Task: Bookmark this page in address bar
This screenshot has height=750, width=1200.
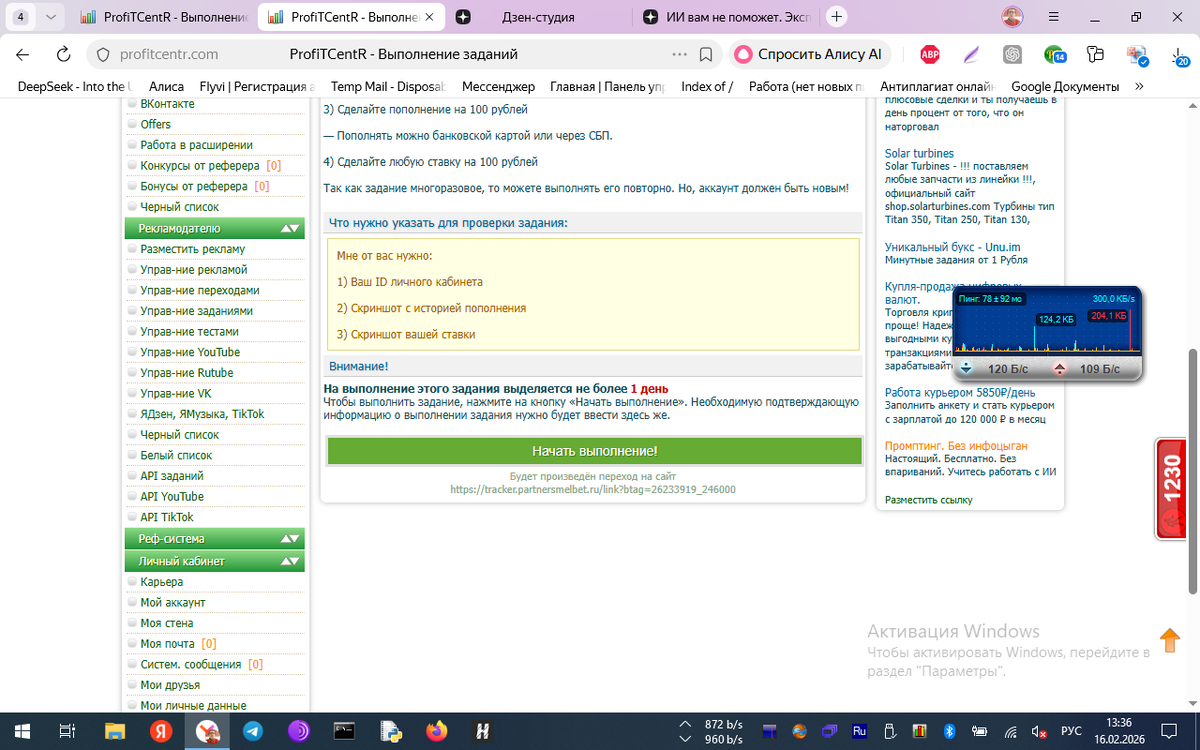Action: coord(706,55)
